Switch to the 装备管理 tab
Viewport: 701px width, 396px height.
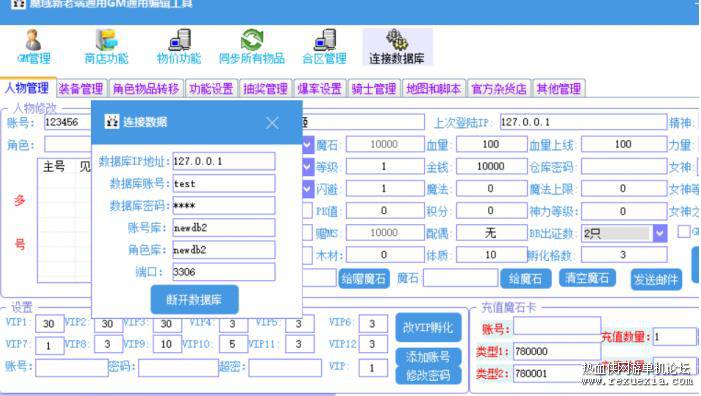81,88
